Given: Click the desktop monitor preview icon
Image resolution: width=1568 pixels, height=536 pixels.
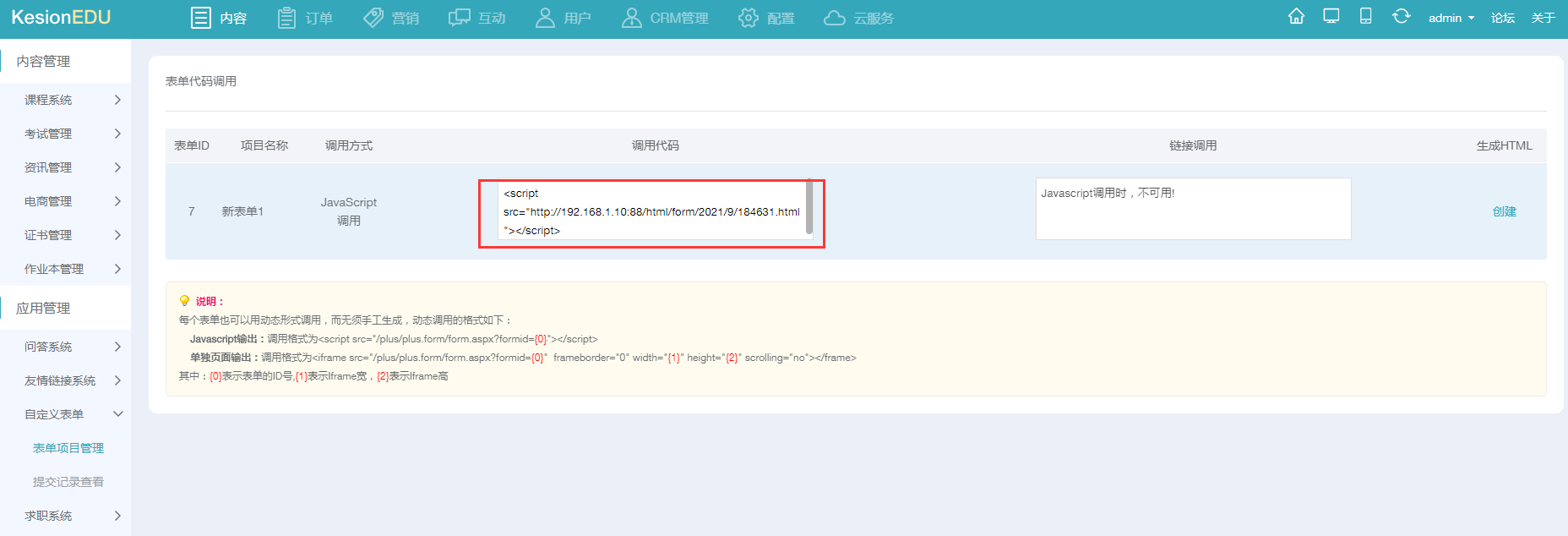Looking at the screenshot, I should [x=1331, y=17].
